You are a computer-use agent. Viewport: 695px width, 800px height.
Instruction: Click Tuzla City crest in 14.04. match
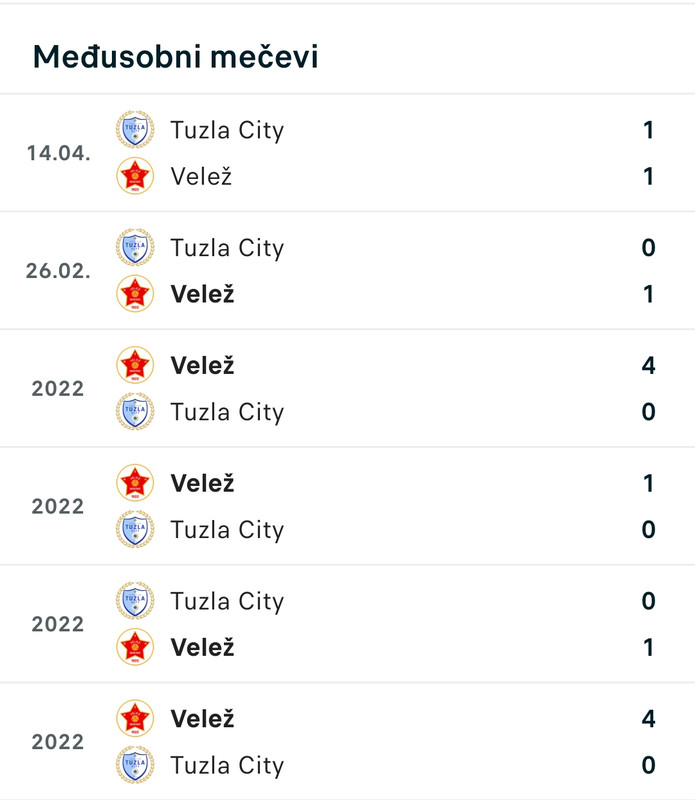(135, 130)
